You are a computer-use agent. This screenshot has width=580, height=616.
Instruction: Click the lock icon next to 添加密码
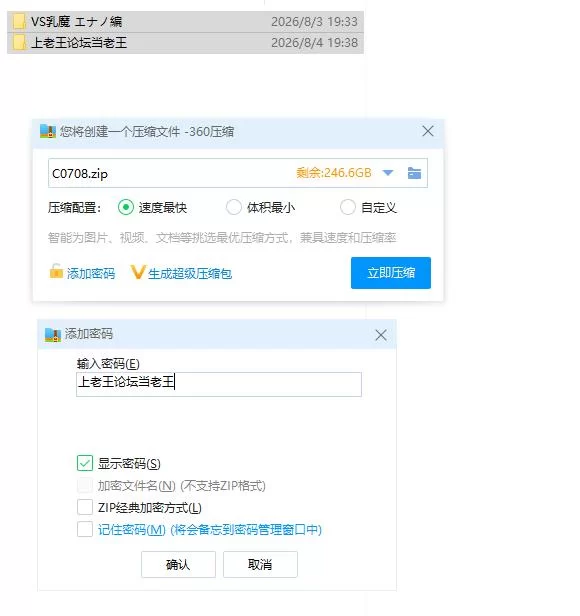tap(56, 271)
